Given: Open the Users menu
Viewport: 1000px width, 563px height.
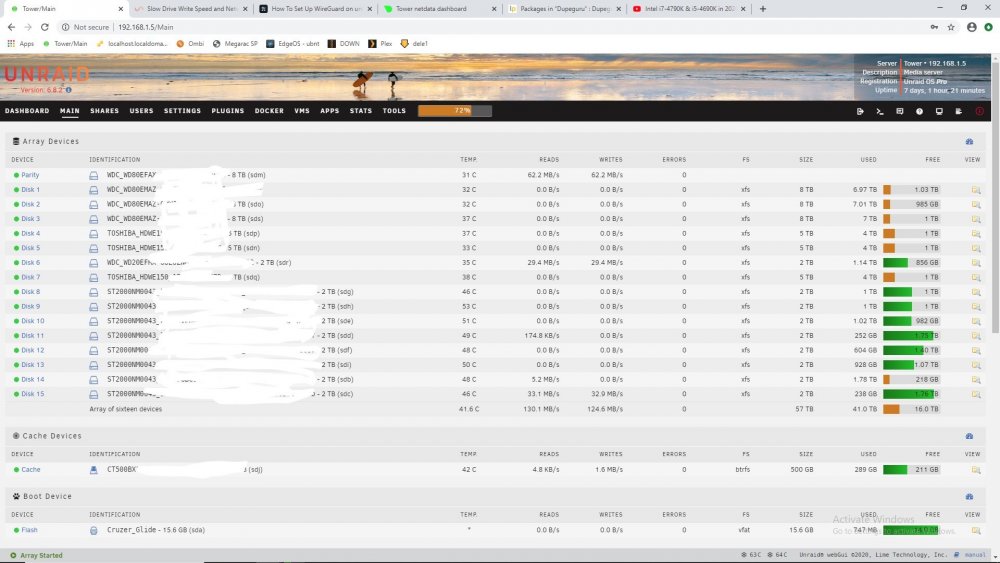Looking at the screenshot, I should [x=142, y=111].
